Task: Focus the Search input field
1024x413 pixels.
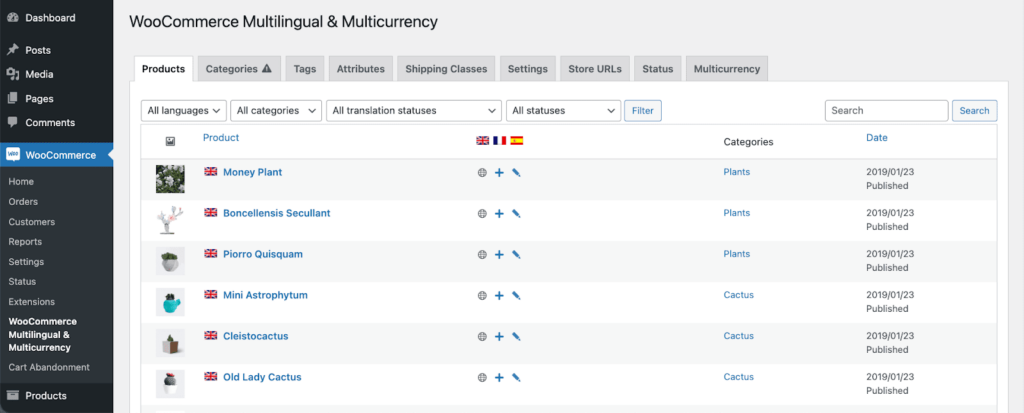Action: pyautogui.click(x=886, y=110)
